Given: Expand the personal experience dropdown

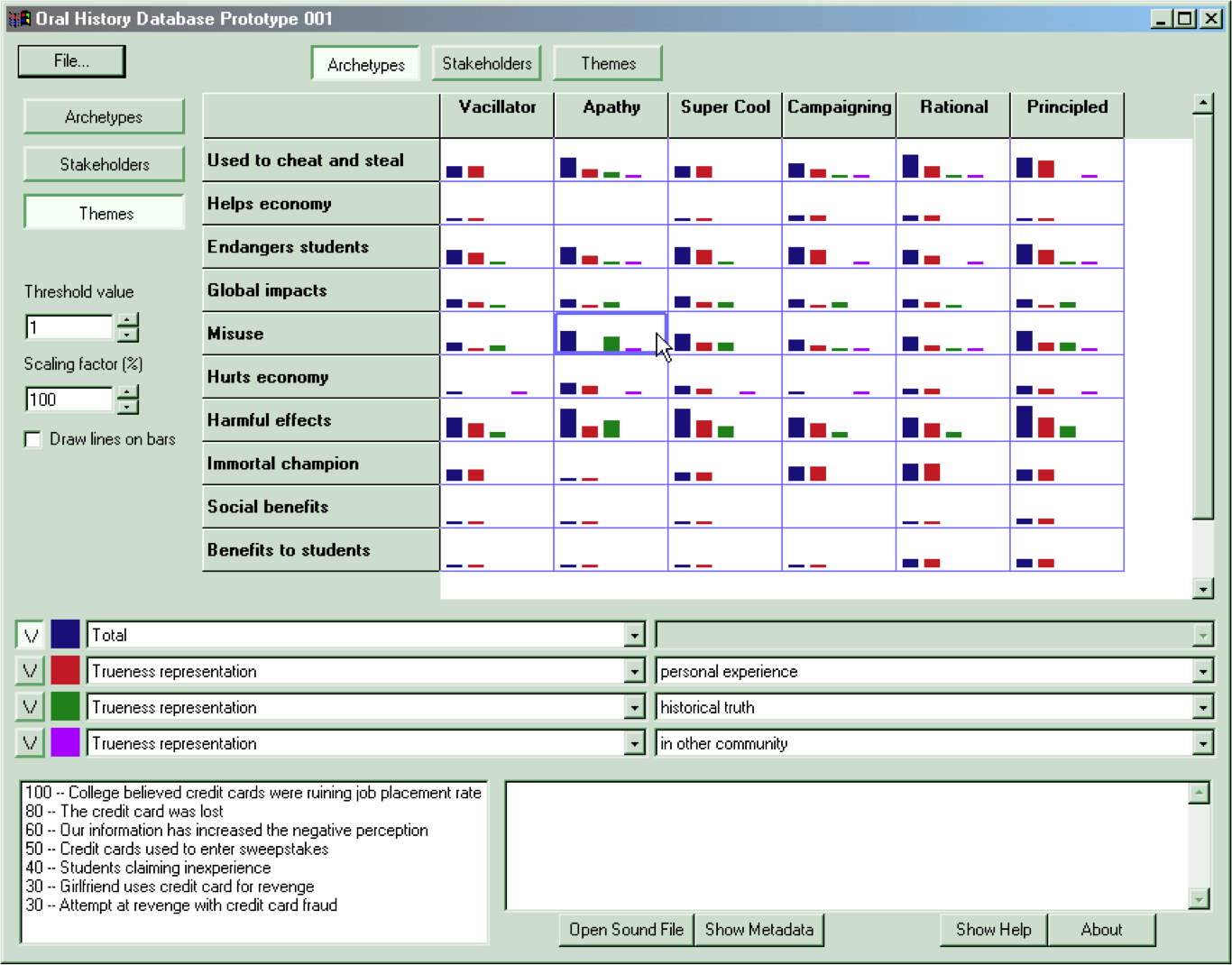Looking at the screenshot, I should pyautogui.click(x=1202, y=672).
